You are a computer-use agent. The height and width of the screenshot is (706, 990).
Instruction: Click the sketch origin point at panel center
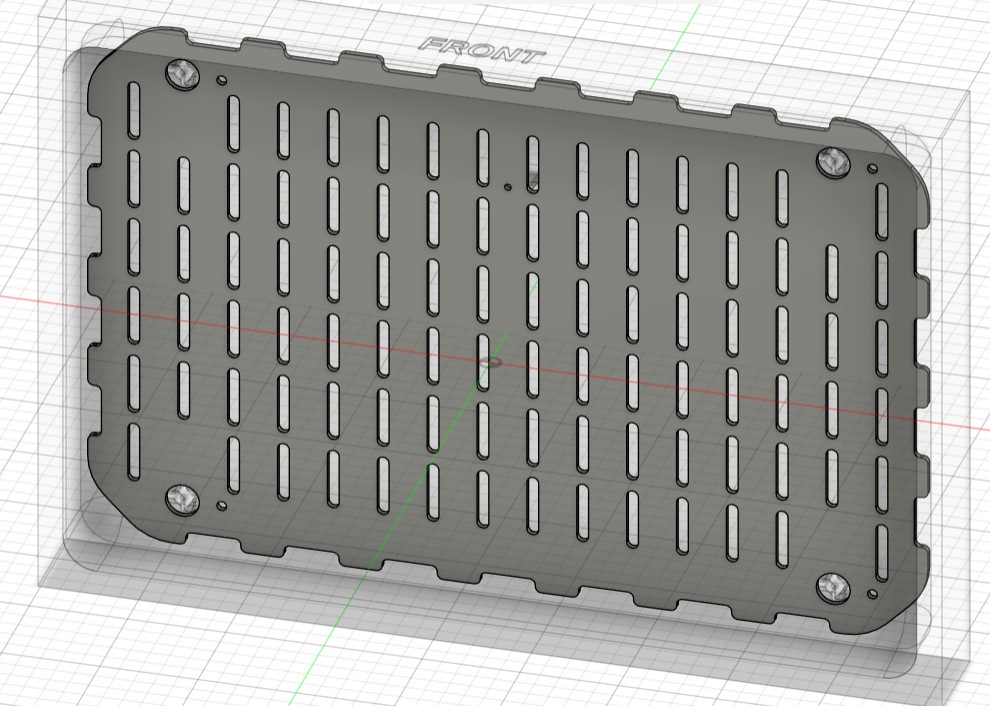(490, 362)
